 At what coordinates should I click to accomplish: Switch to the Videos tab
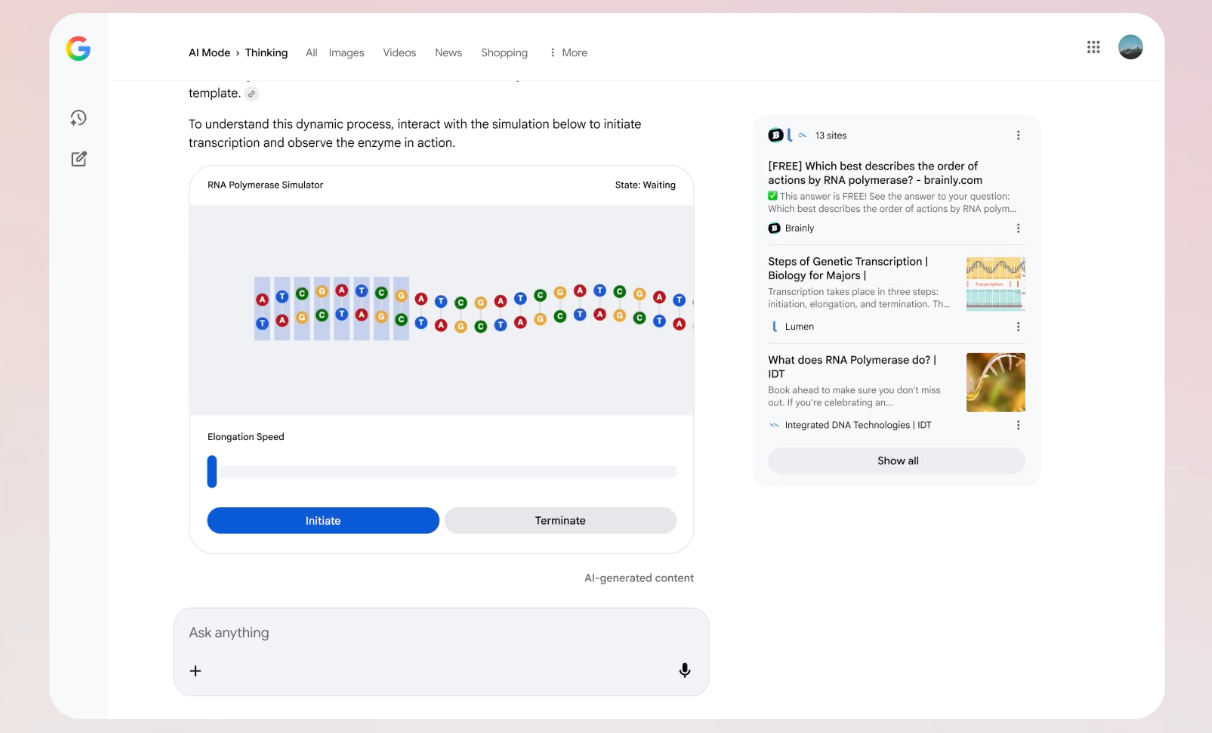[399, 53]
